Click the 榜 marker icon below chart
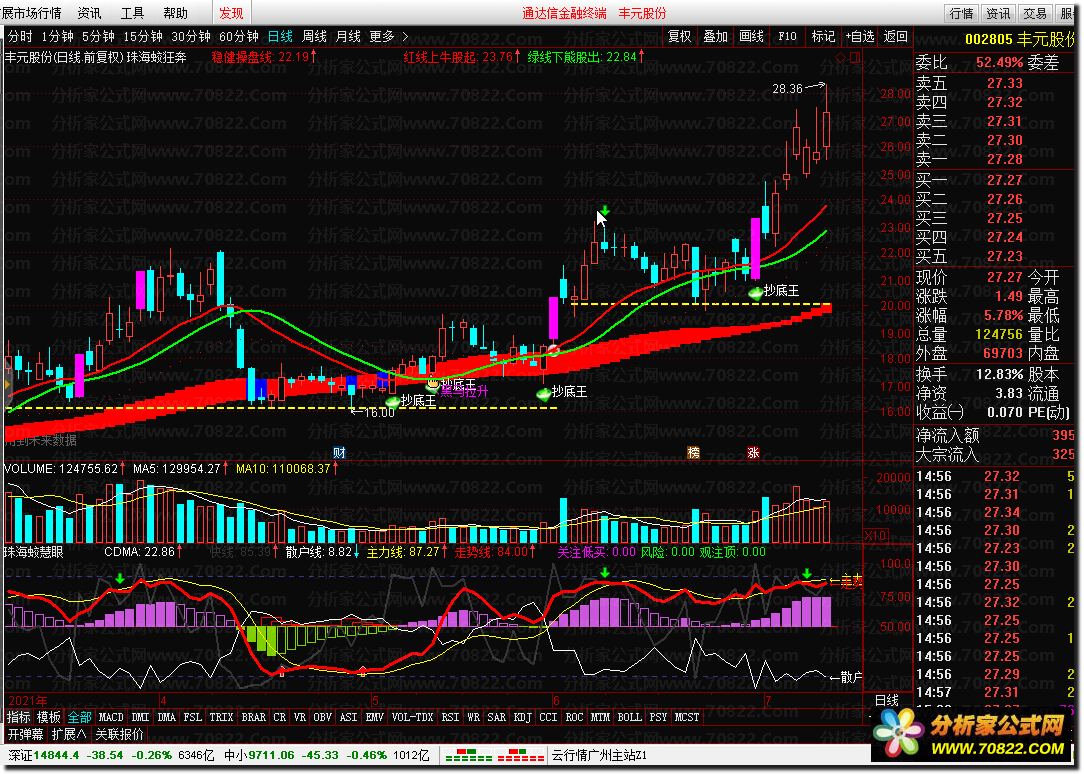1084x774 pixels. pos(693,453)
